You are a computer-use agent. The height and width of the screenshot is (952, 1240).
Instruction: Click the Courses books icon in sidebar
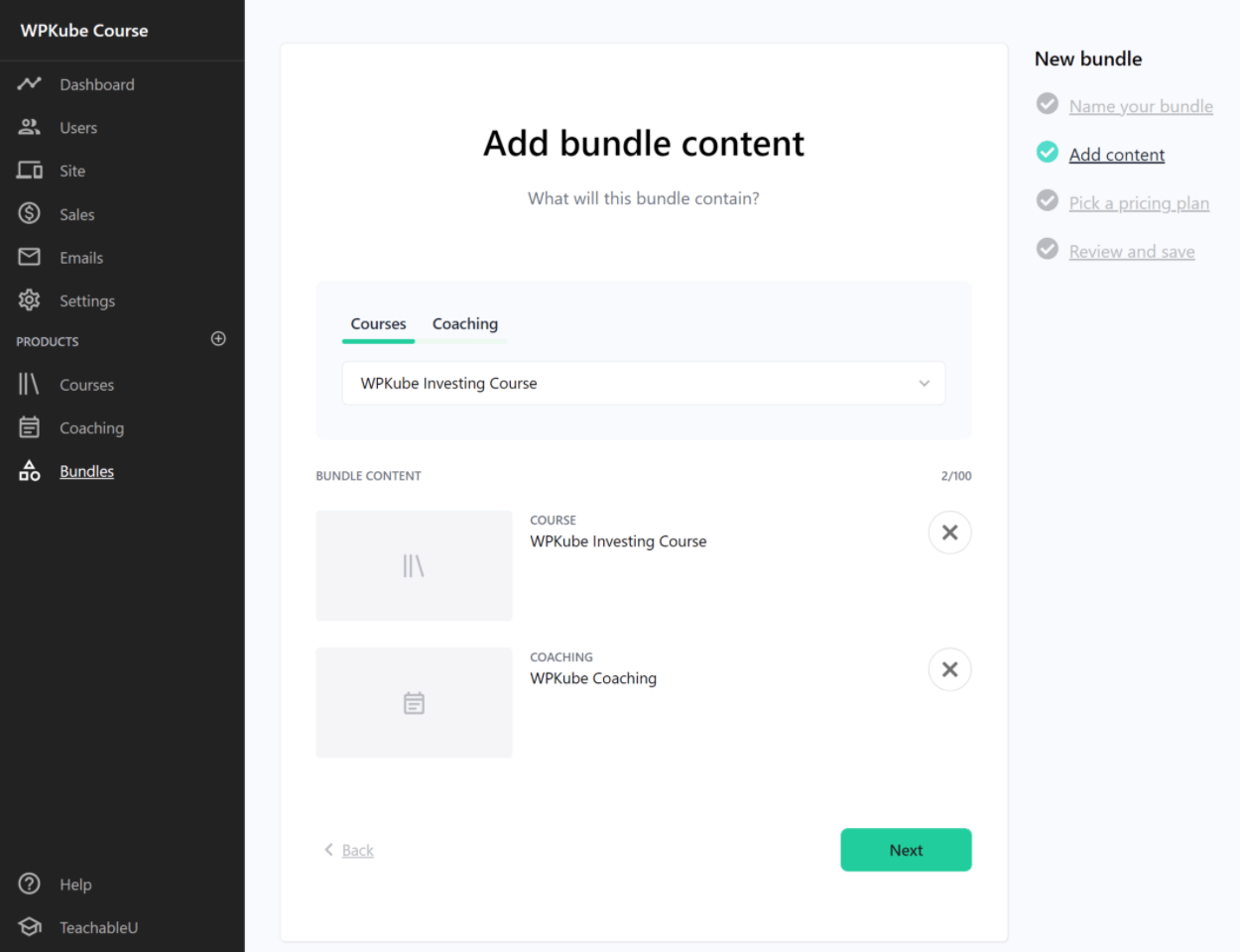point(29,384)
